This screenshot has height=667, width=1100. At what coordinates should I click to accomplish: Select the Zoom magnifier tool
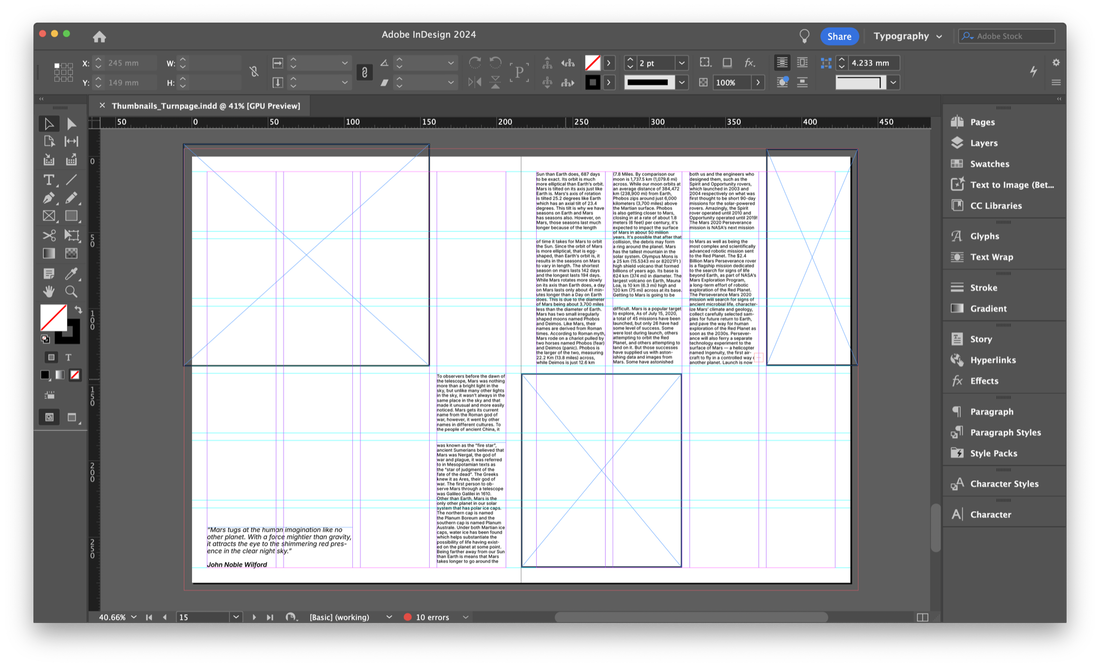(72, 291)
